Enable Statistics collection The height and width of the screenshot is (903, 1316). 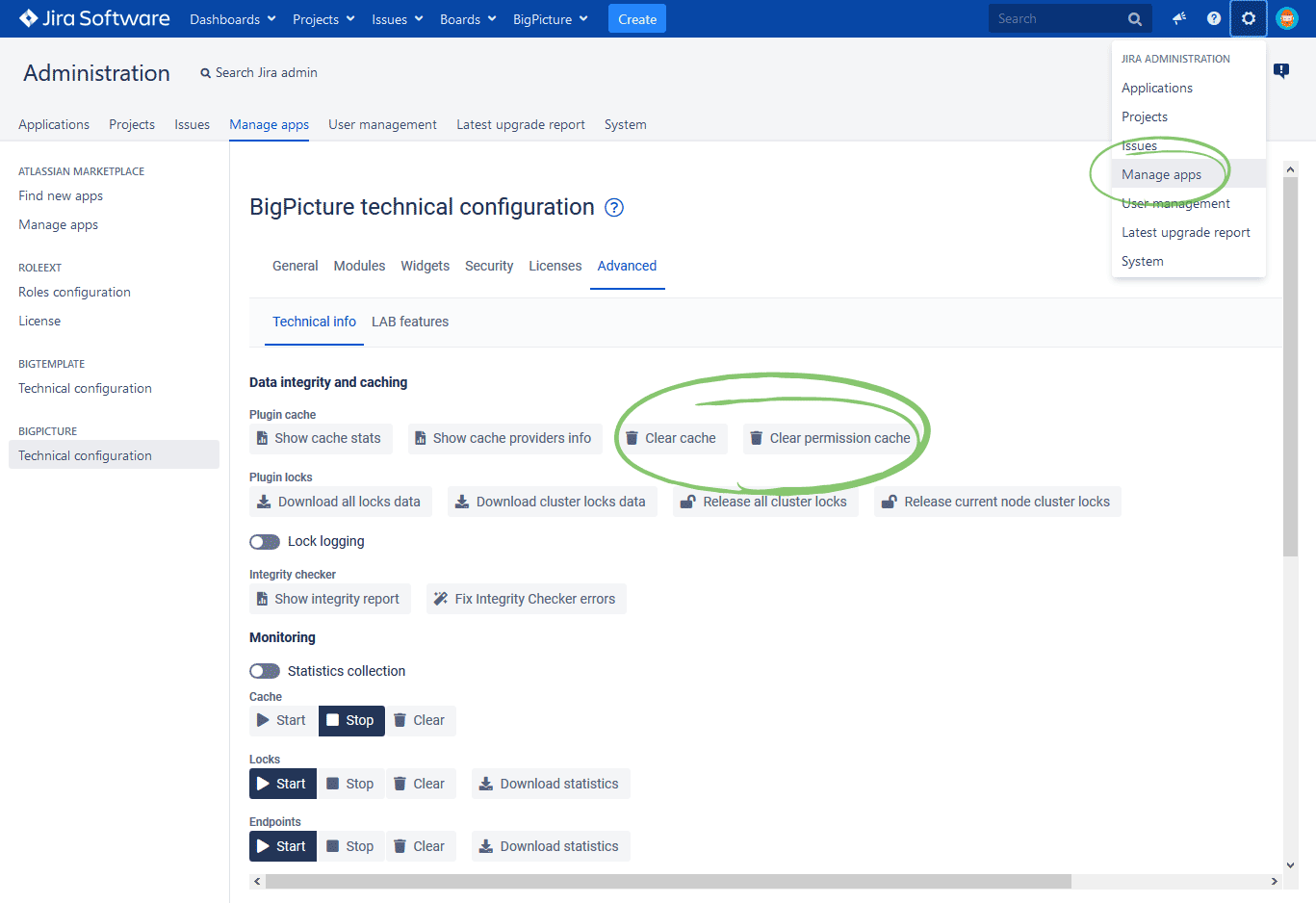pos(264,671)
